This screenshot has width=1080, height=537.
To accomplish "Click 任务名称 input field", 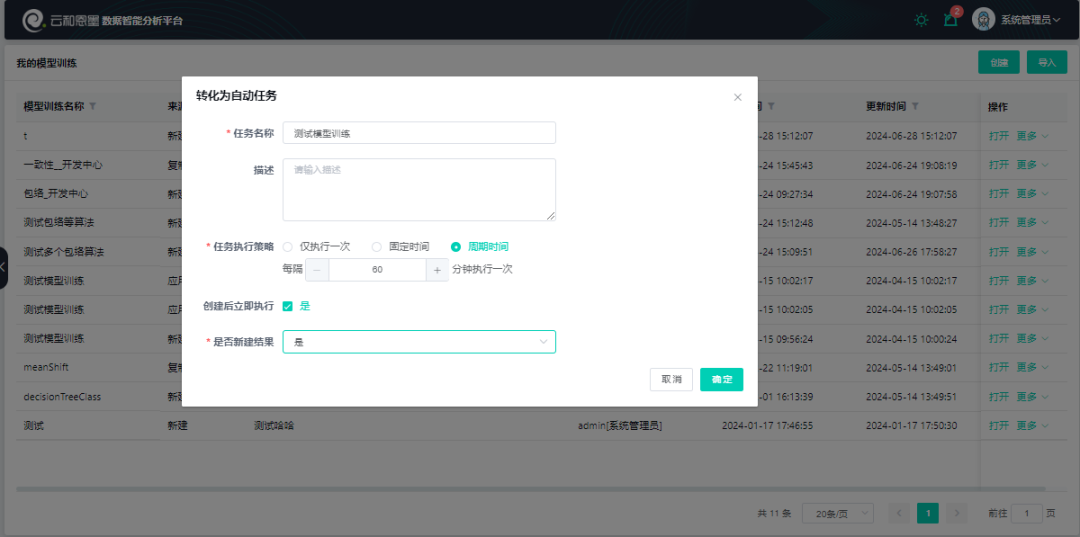I will pos(419,133).
